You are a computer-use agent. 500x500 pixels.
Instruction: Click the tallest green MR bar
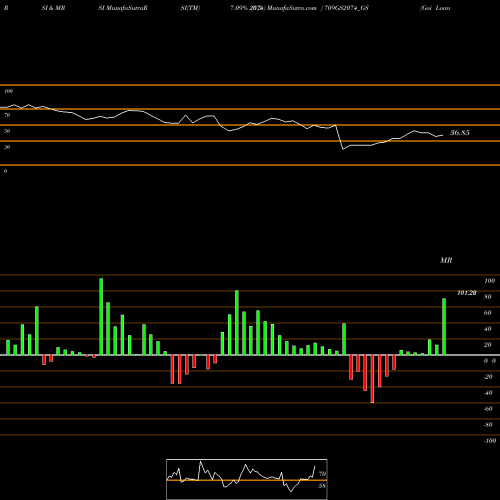pos(101,317)
